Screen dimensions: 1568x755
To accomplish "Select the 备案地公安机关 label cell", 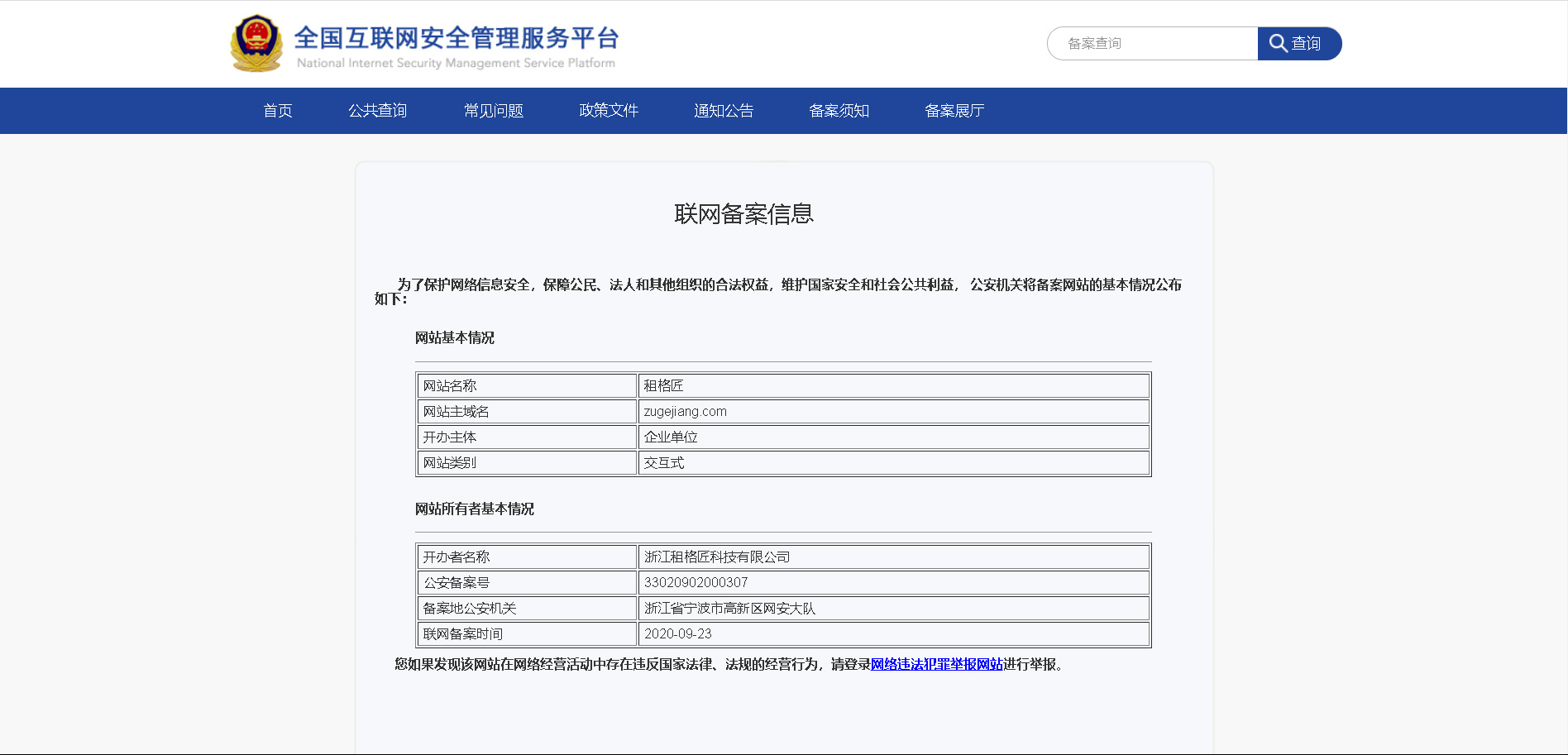I will (x=527, y=609).
